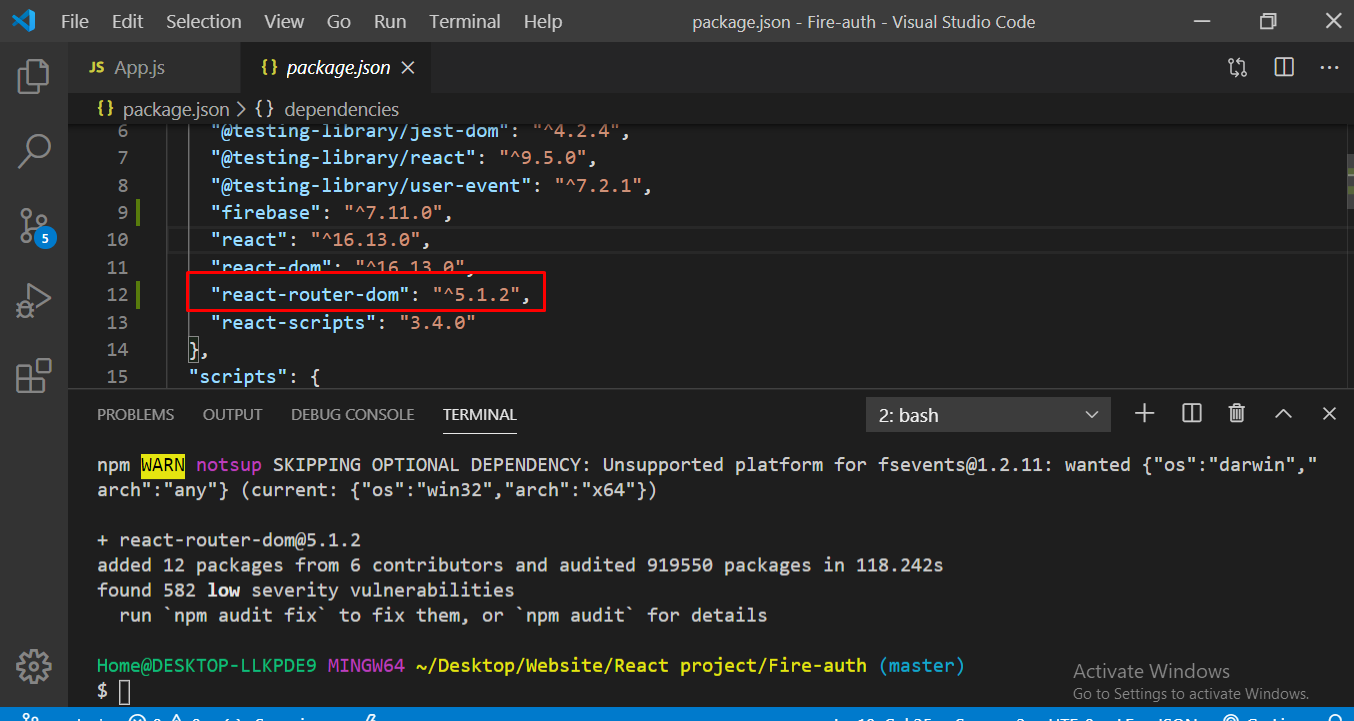Open Changes for package.json via compare icon

coord(1237,67)
